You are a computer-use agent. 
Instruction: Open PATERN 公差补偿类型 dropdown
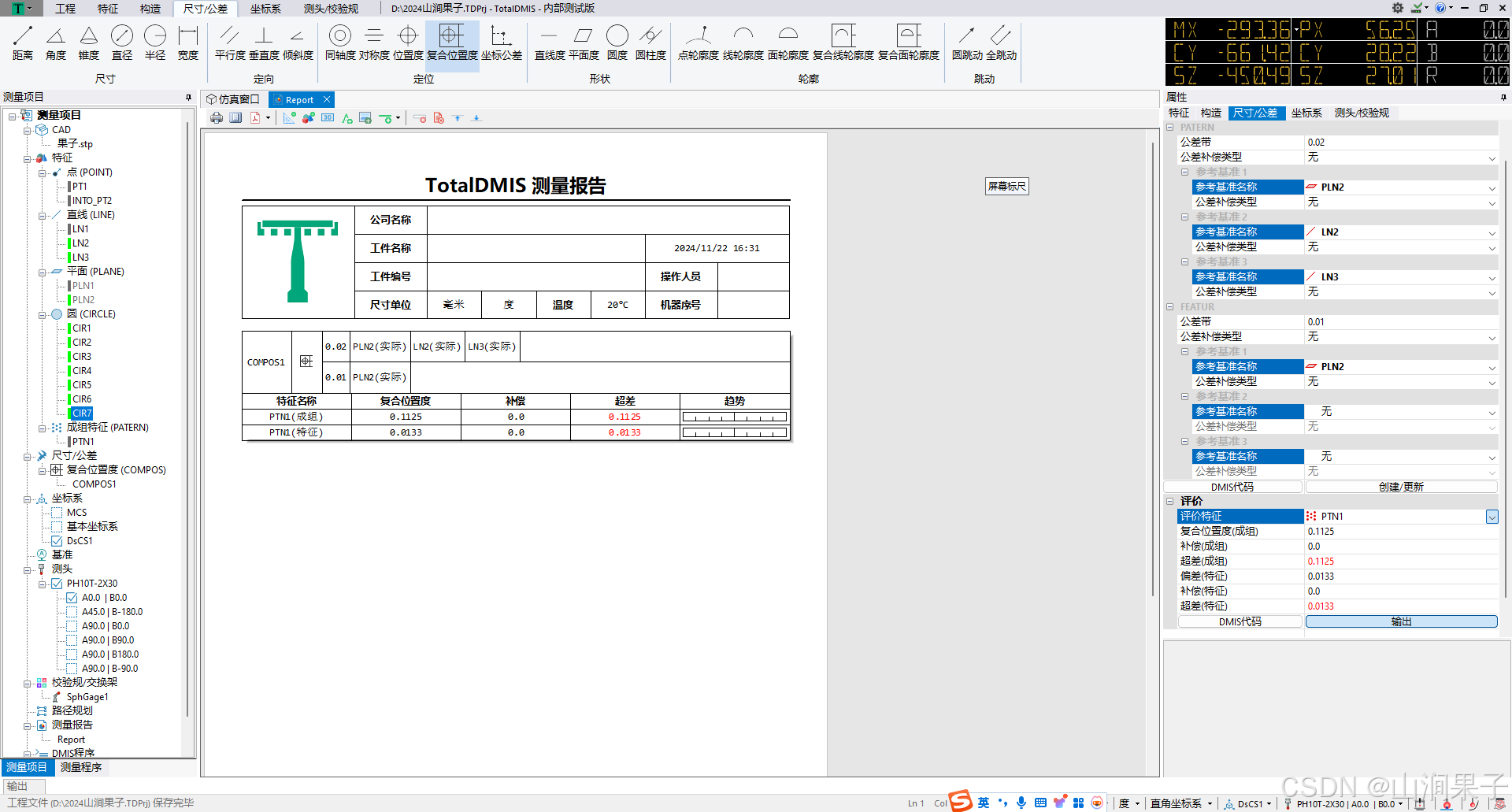[x=1492, y=158]
